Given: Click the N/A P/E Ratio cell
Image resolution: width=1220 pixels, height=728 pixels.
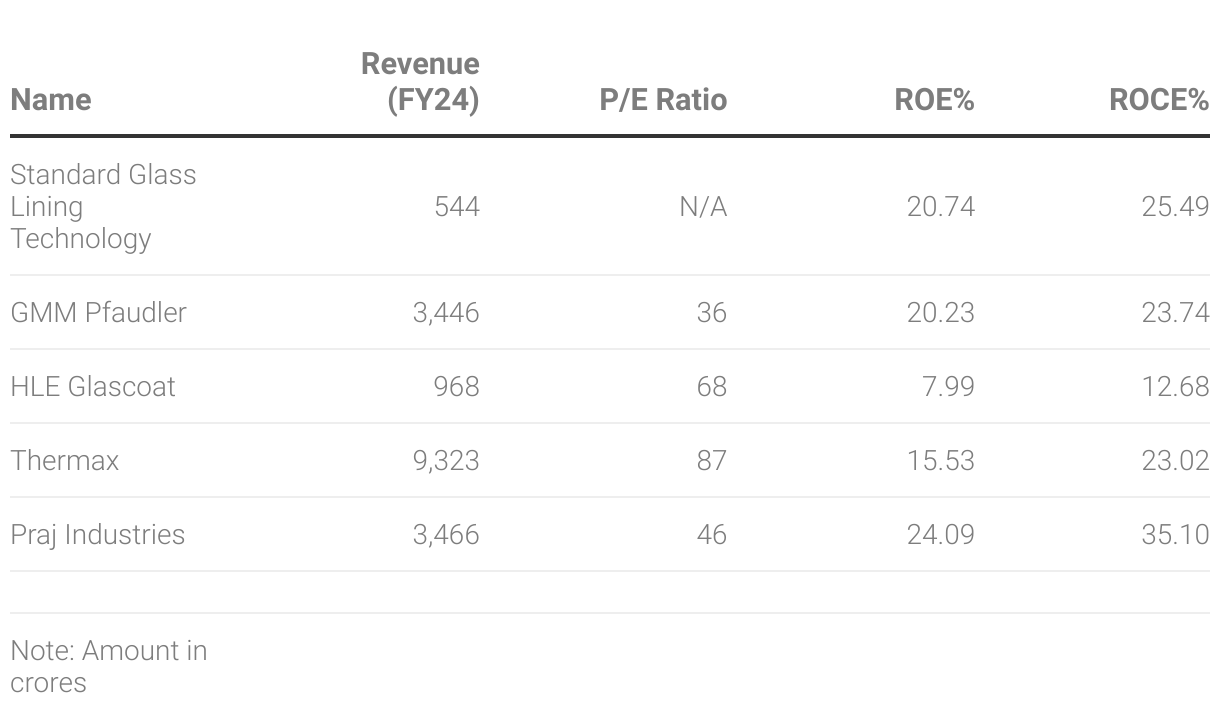Looking at the screenshot, I should point(702,207).
